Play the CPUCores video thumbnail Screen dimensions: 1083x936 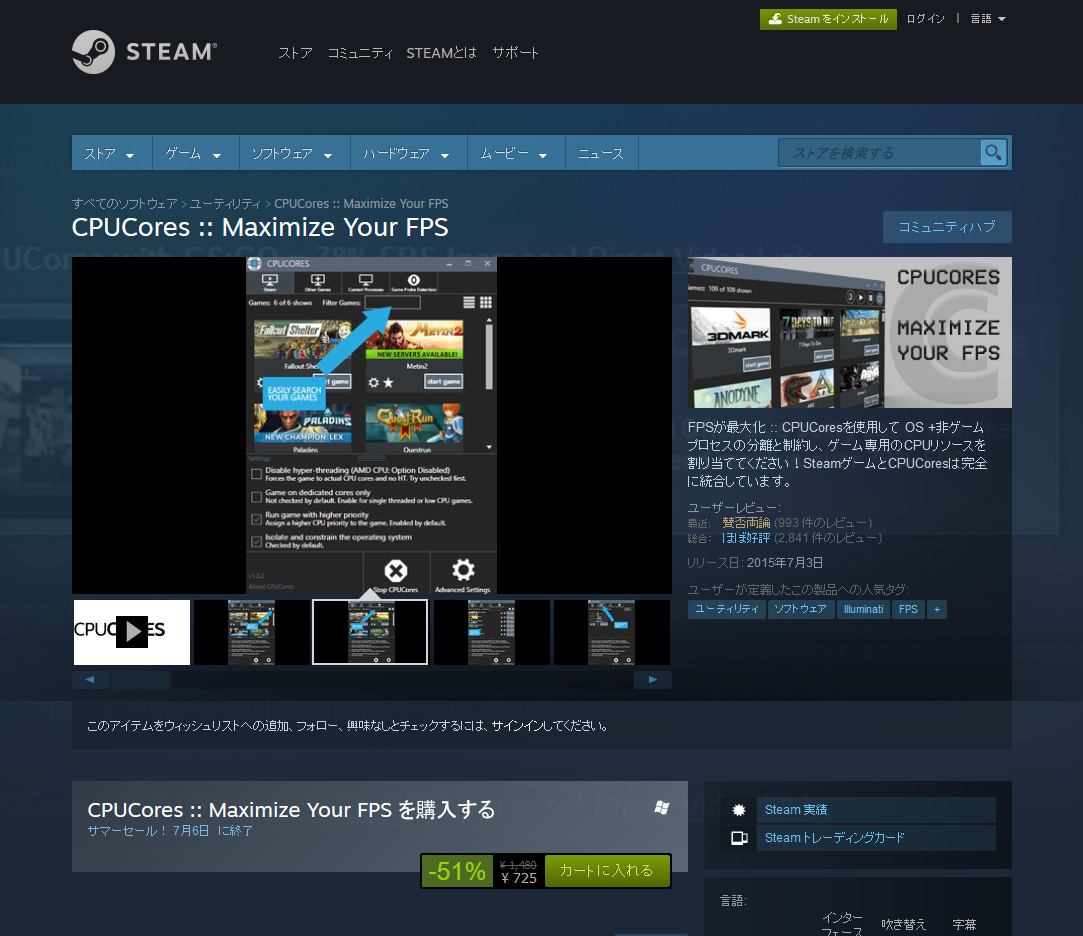pyautogui.click(x=131, y=631)
